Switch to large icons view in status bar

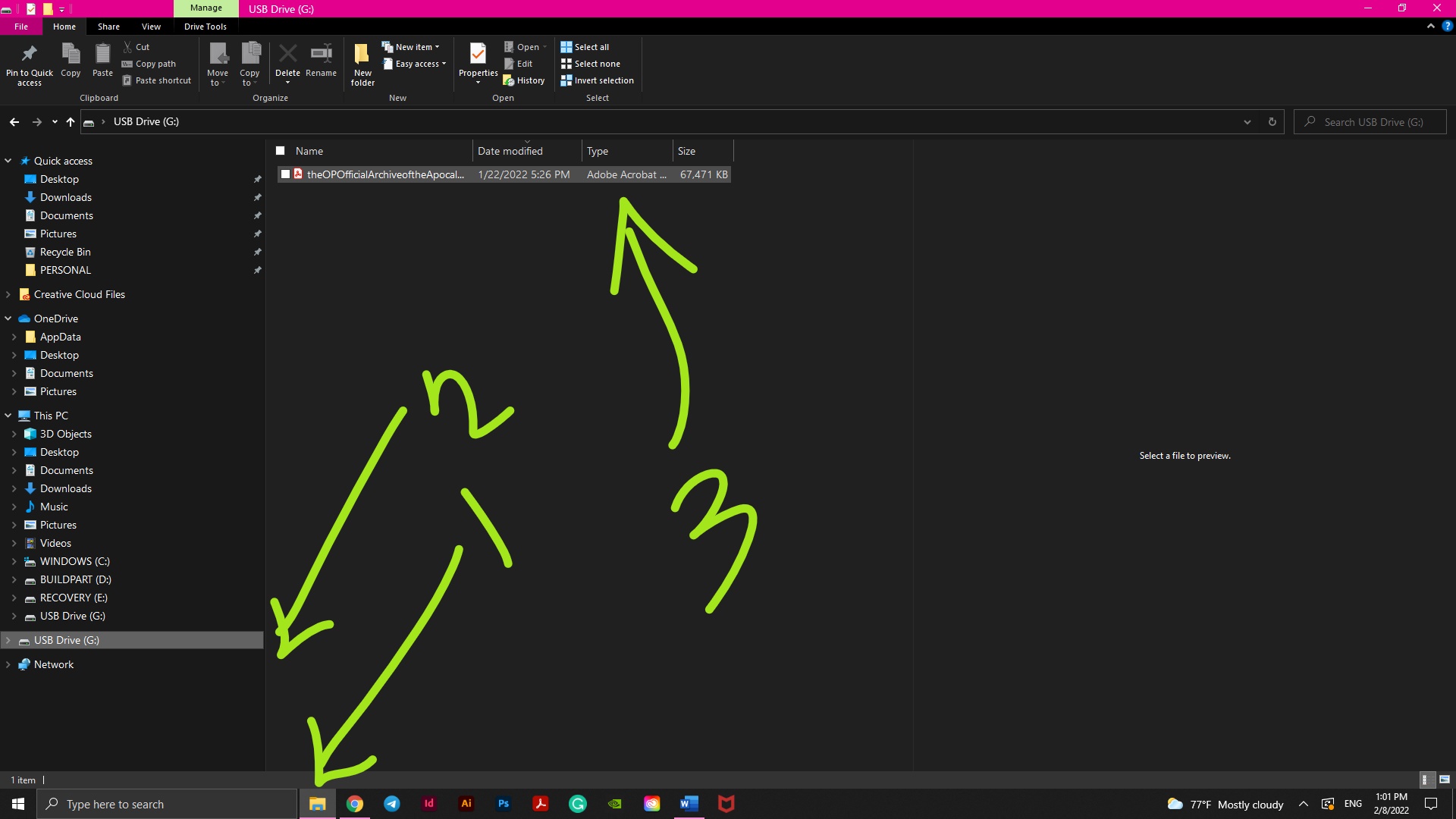coord(1445,780)
